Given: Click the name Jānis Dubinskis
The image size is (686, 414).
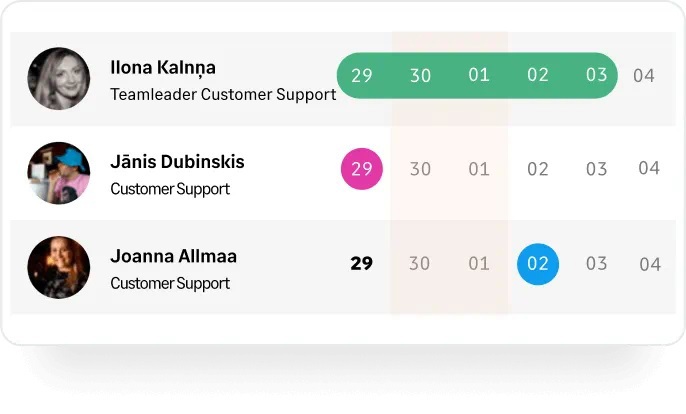Looking at the screenshot, I should (x=177, y=161).
